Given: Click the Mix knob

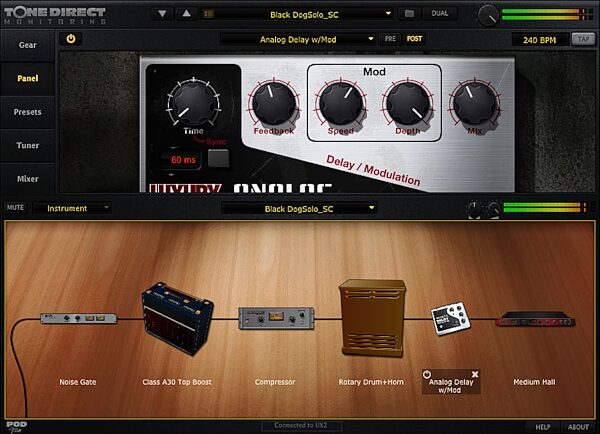Looking at the screenshot, I should tap(474, 103).
